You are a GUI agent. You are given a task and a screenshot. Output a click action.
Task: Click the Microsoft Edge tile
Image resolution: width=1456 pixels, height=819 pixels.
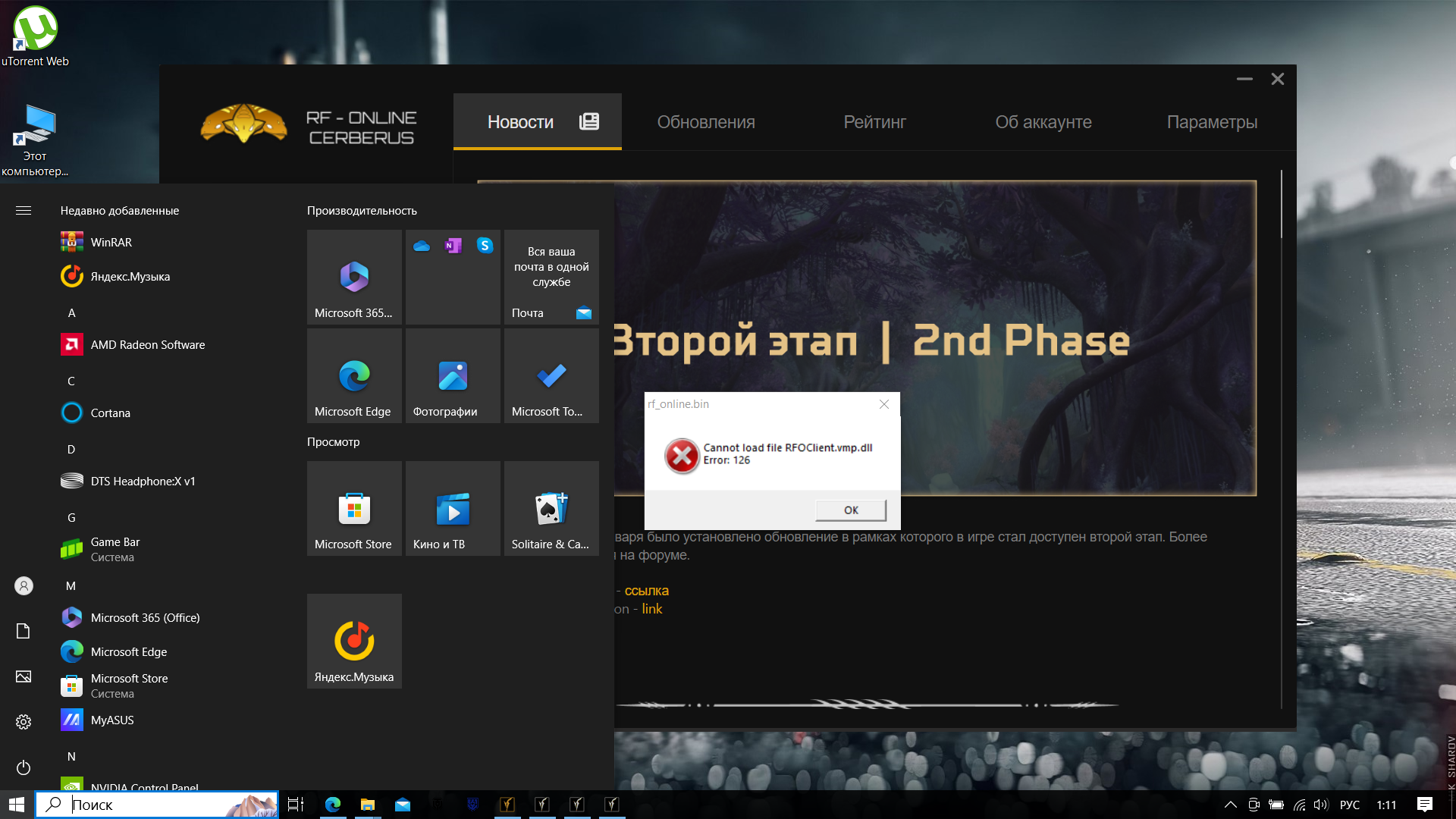pos(354,375)
